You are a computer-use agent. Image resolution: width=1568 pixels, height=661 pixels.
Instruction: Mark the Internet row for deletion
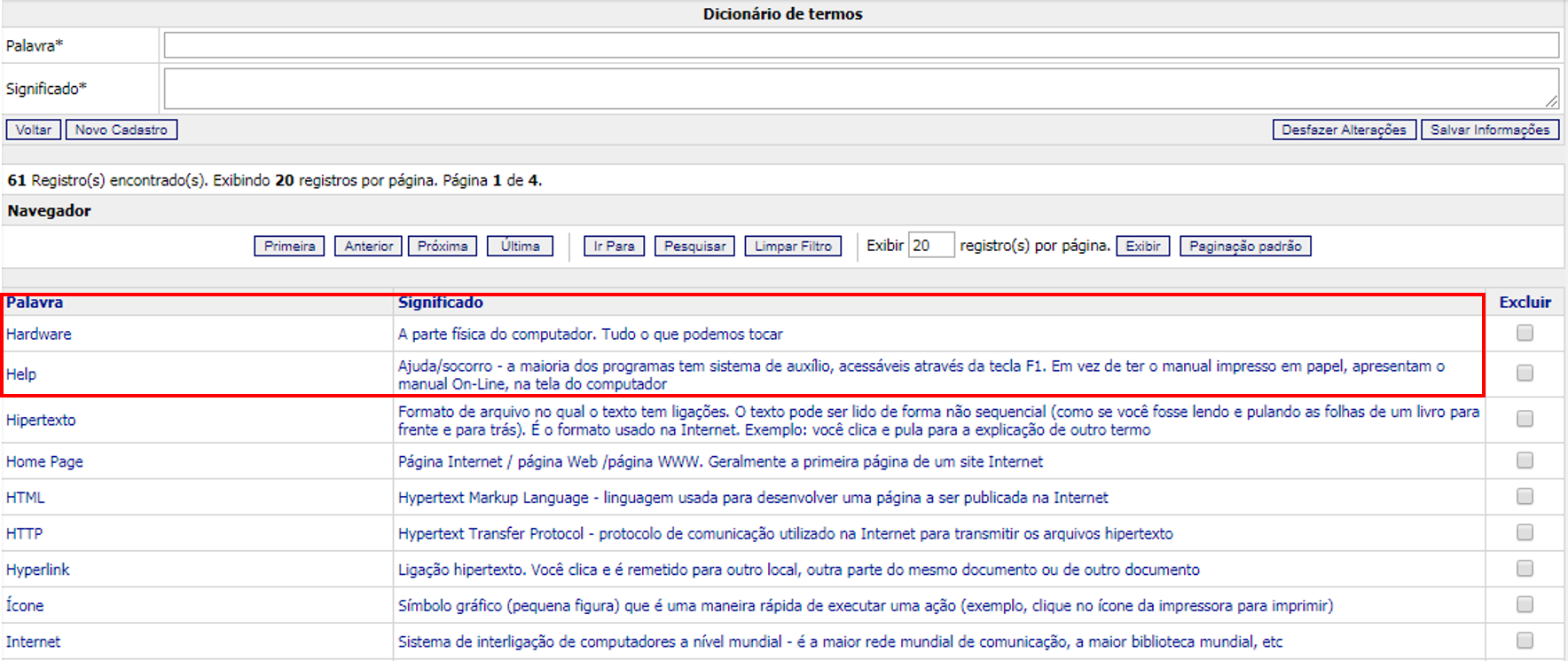1524,640
